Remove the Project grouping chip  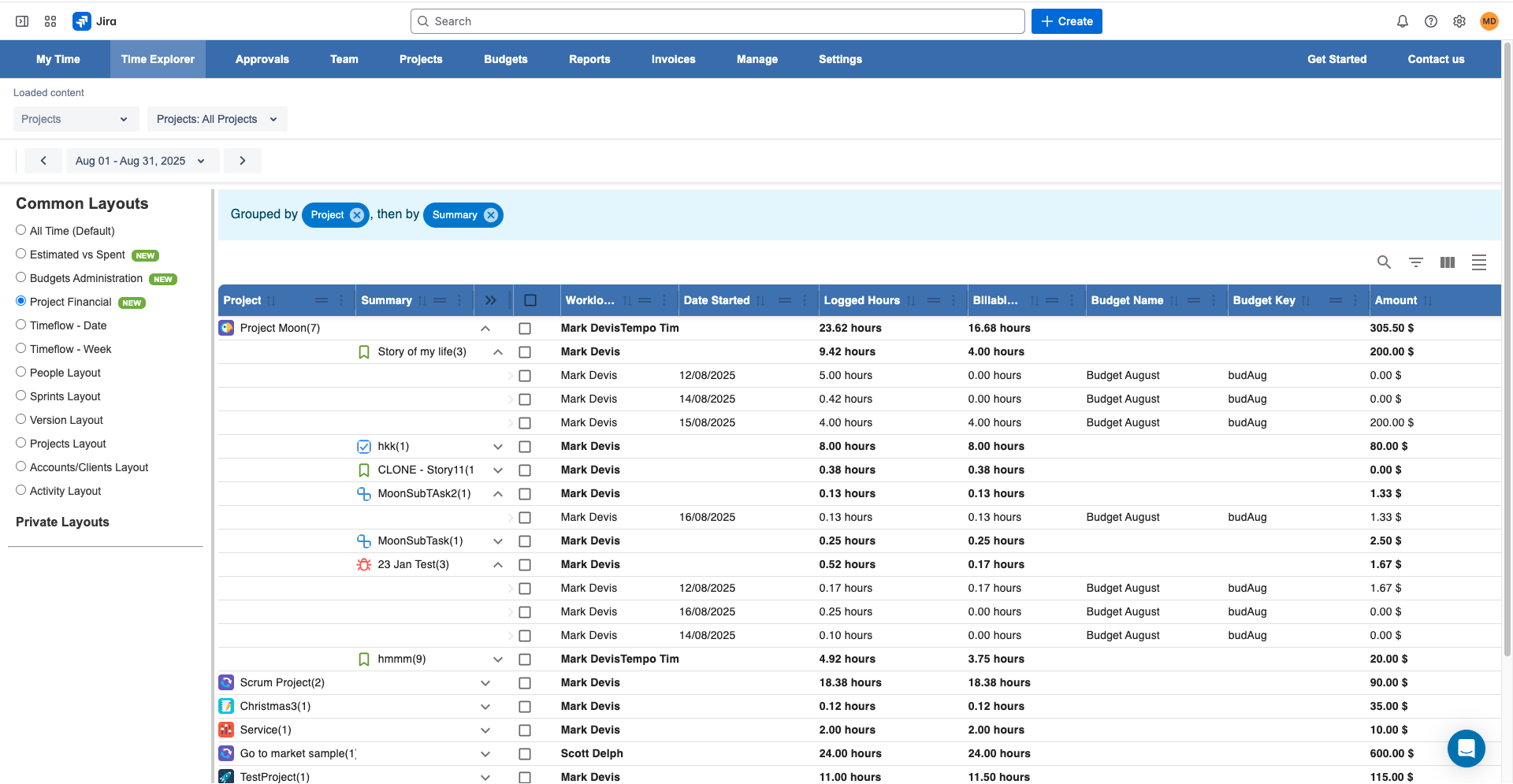[357, 215]
